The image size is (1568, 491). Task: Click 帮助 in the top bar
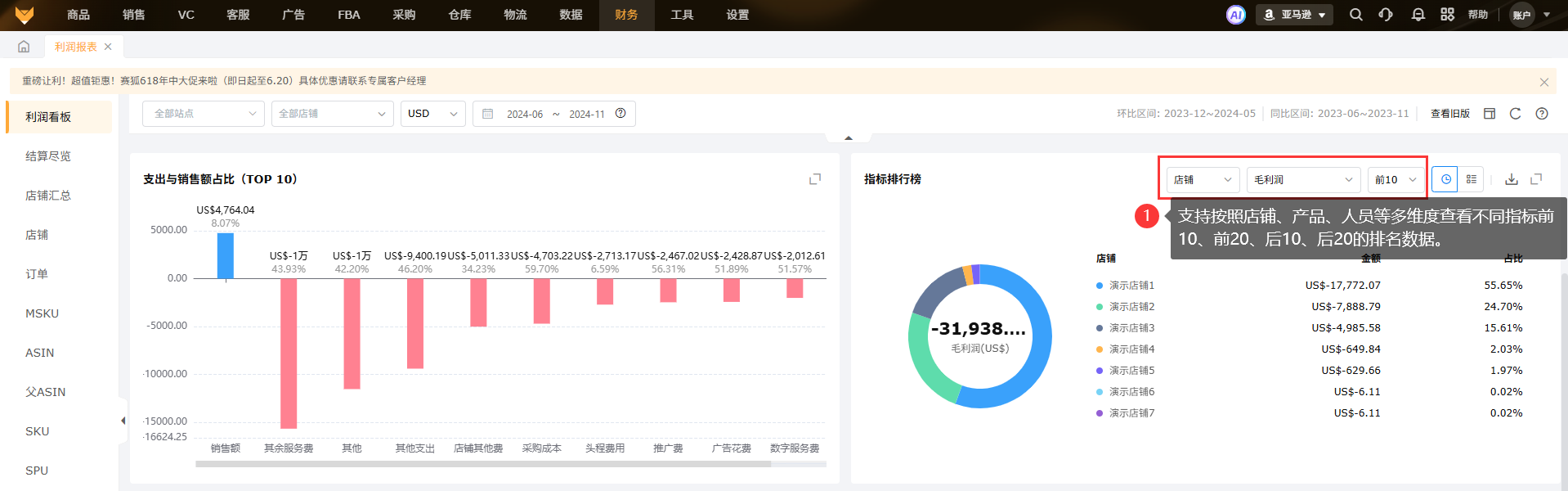1477,15
